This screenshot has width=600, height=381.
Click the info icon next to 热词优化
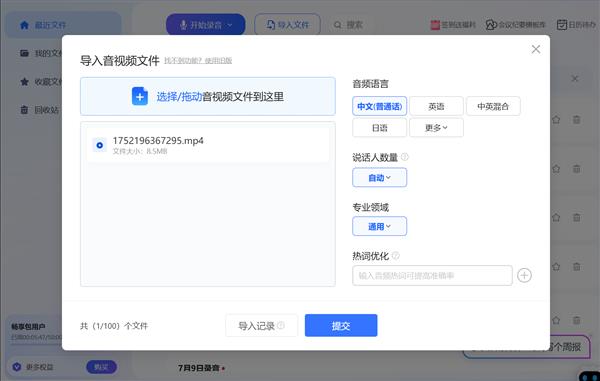(396, 256)
